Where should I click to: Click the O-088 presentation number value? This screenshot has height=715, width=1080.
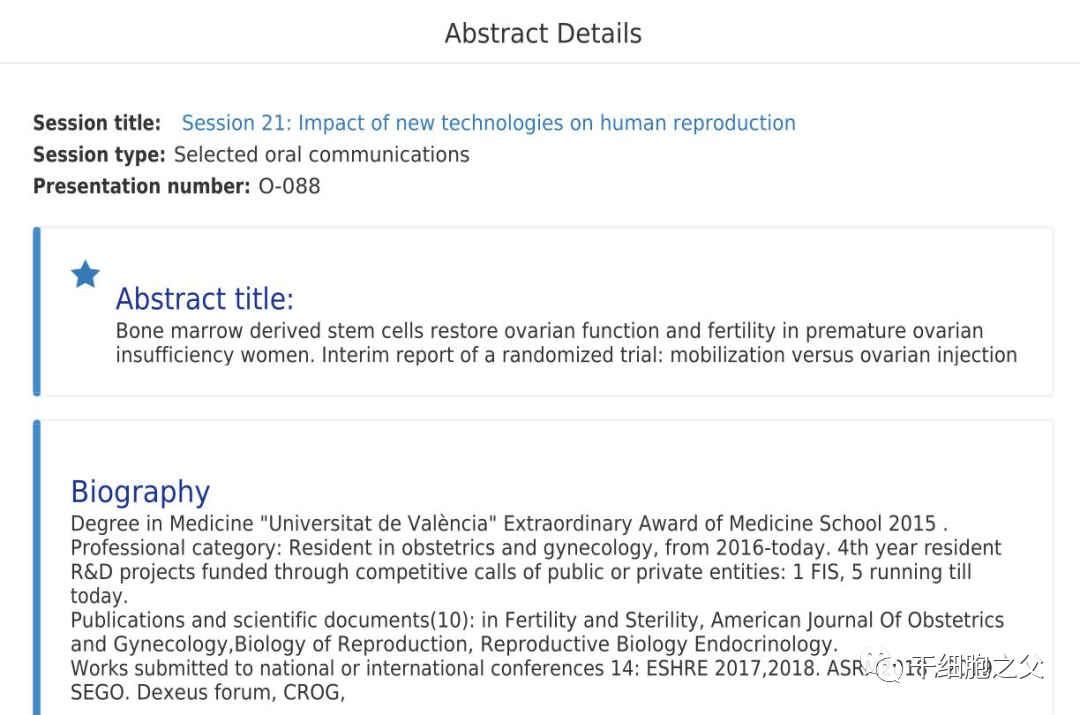tap(289, 186)
